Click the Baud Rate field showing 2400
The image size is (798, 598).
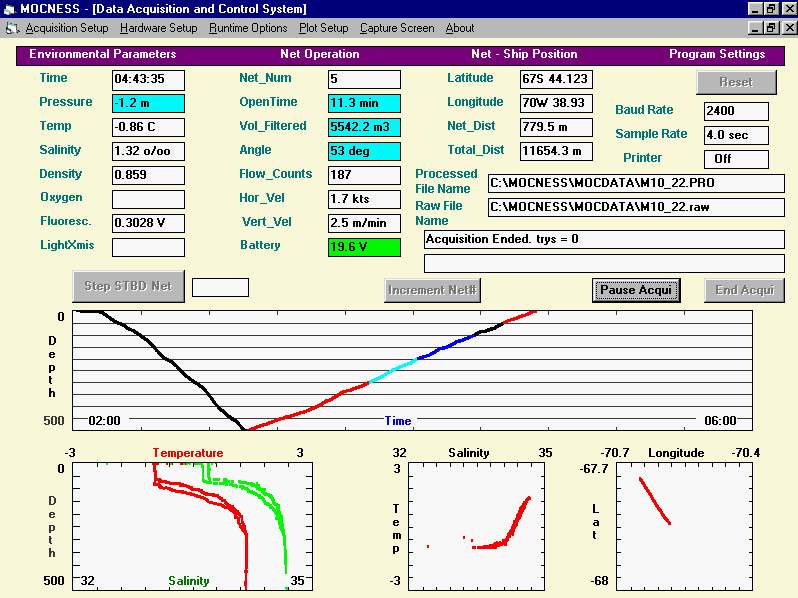coord(736,111)
